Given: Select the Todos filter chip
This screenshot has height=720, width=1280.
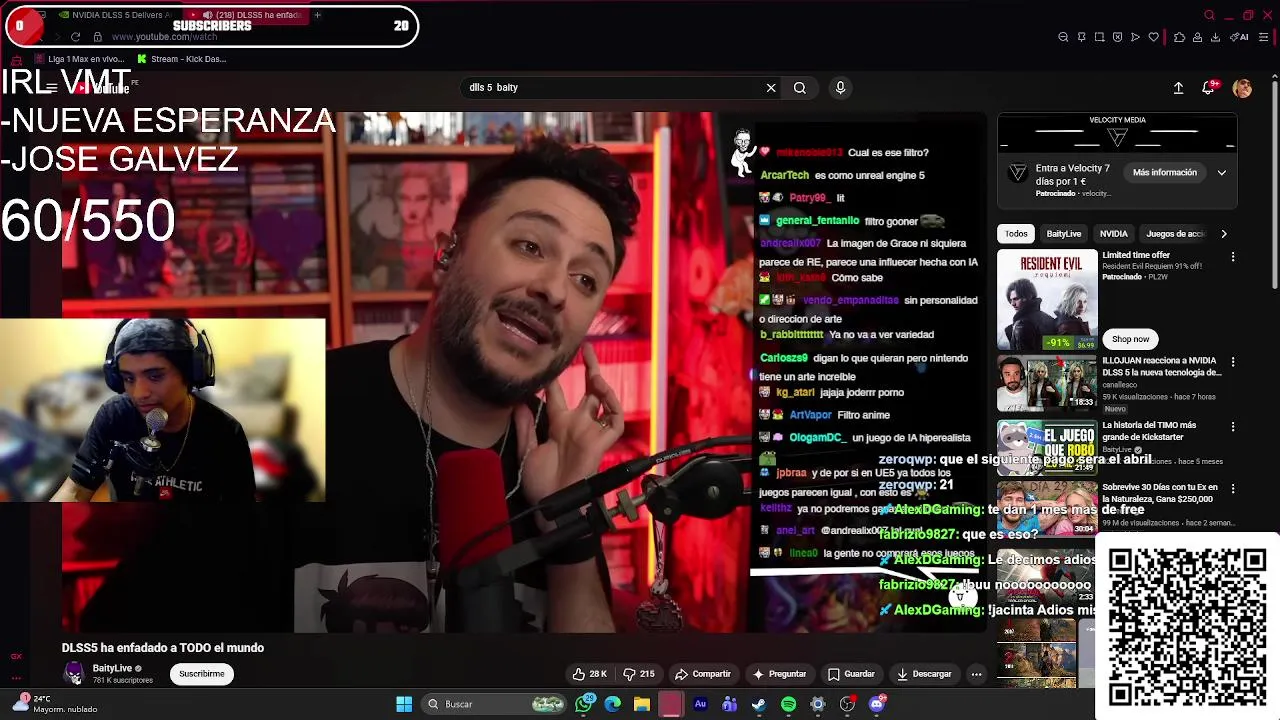Looking at the screenshot, I should pos(1016,234).
